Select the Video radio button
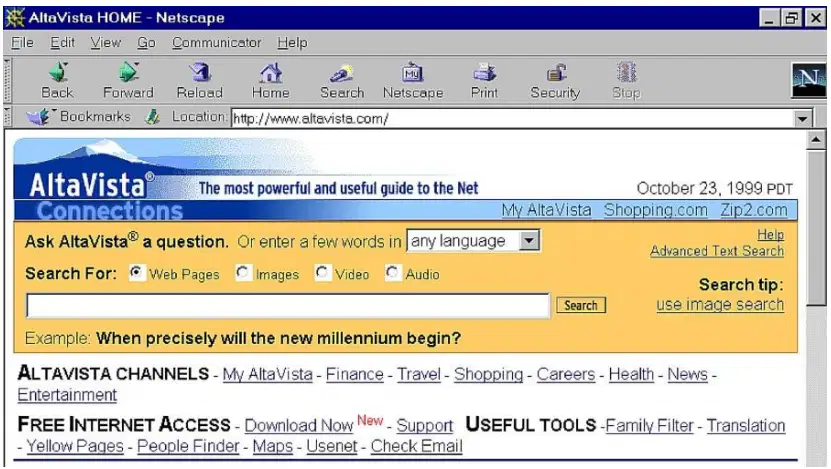The image size is (831, 469). point(322,273)
